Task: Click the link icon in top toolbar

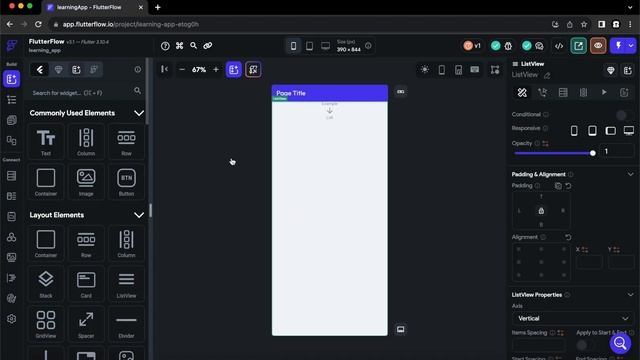Action: pyautogui.click(x=208, y=46)
